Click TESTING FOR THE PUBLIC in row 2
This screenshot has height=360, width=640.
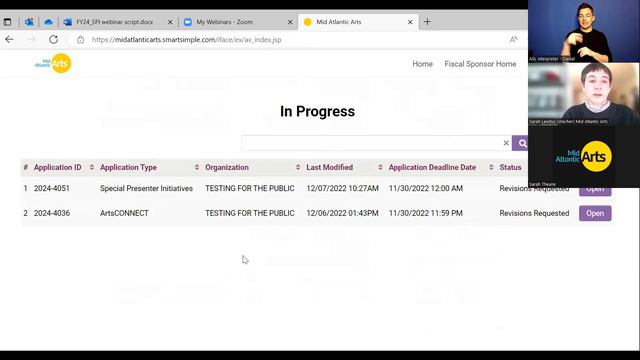click(250, 213)
